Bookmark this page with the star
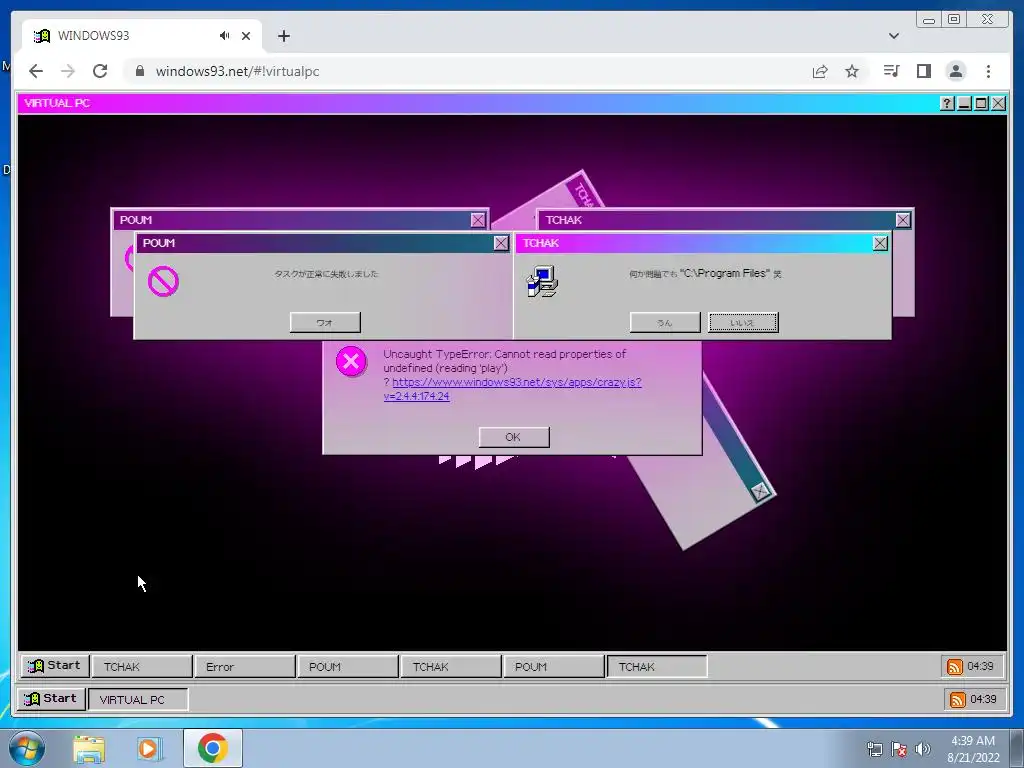 click(x=852, y=71)
